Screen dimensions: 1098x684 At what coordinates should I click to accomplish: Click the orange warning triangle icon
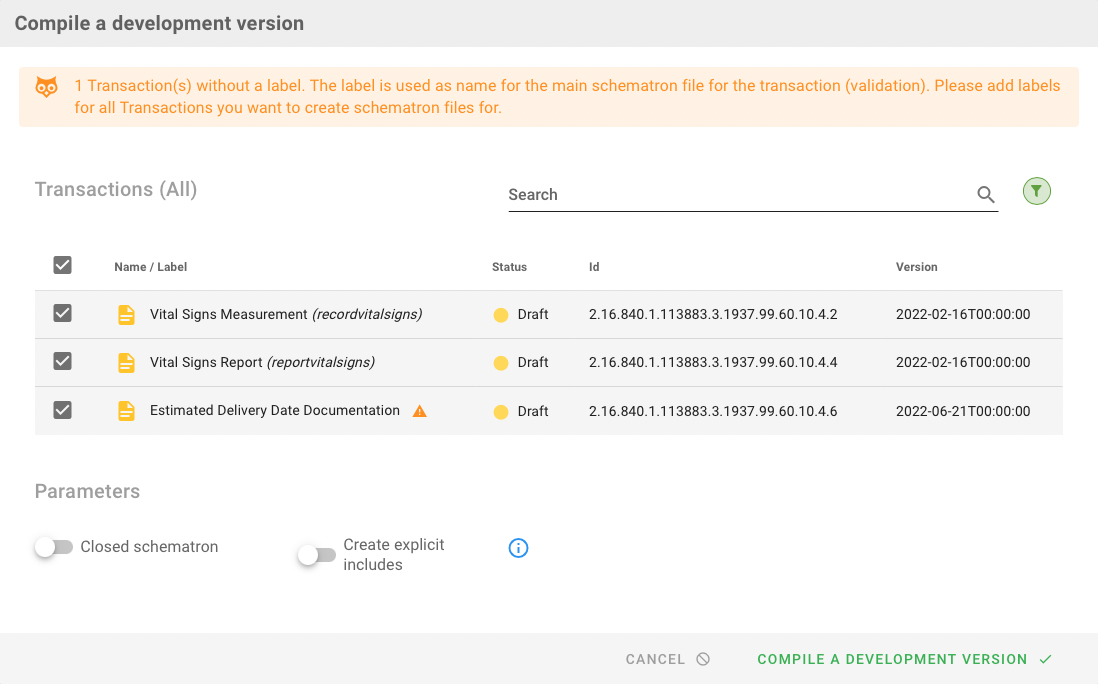pyautogui.click(x=420, y=411)
